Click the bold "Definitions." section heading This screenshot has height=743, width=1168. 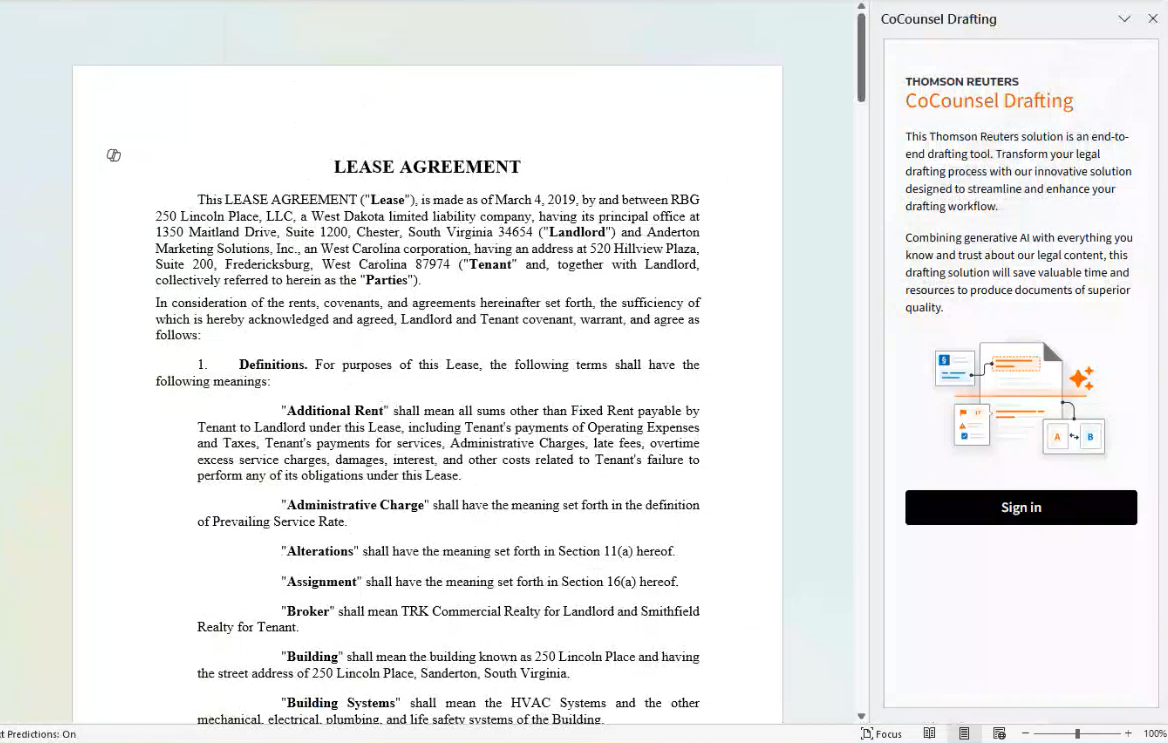[273, 365]
